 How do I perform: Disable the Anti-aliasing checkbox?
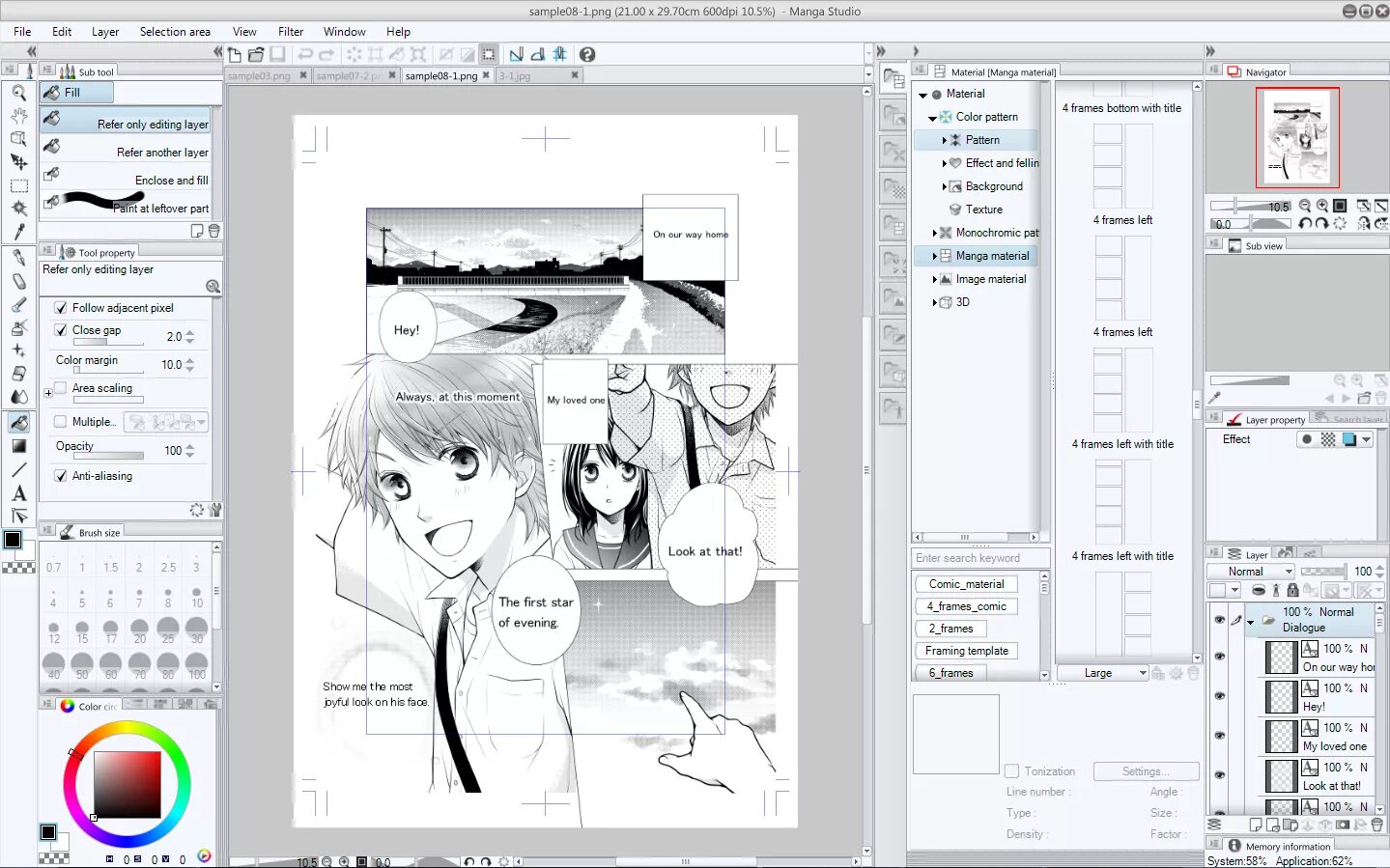tap(60, 475)
